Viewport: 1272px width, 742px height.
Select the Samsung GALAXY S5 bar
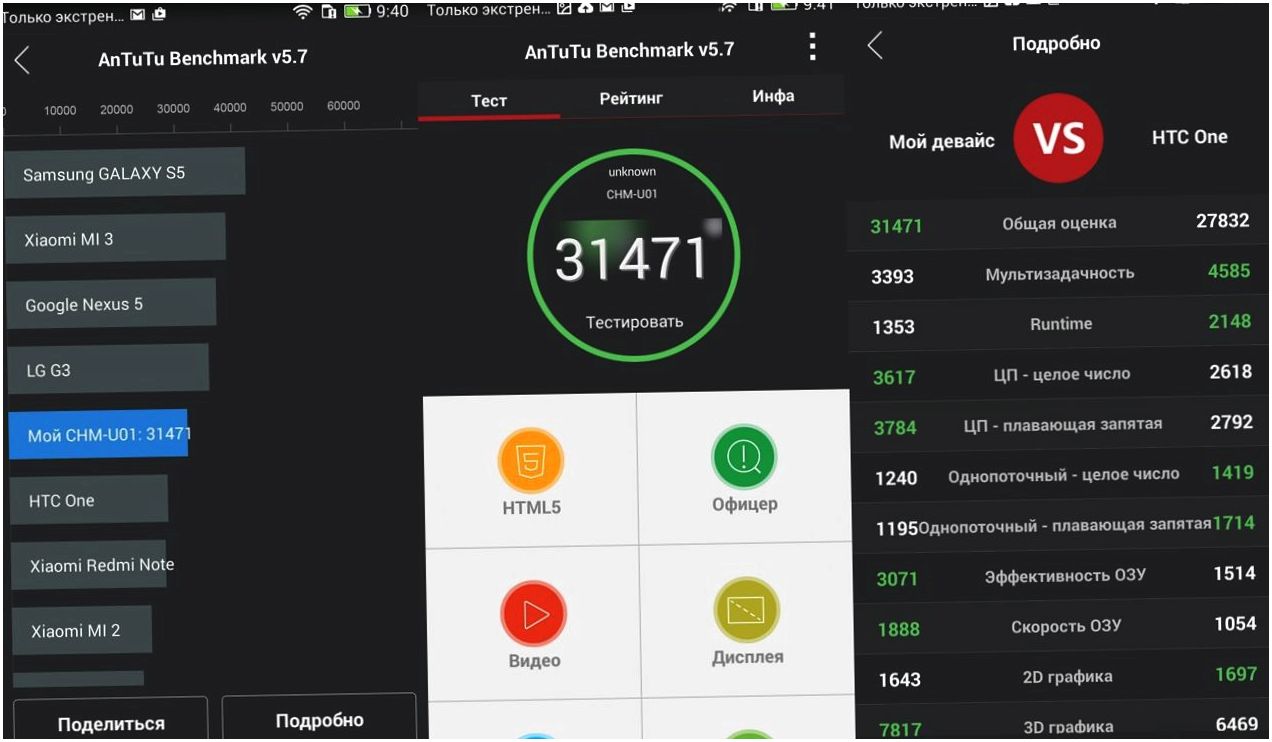point(124,173)
